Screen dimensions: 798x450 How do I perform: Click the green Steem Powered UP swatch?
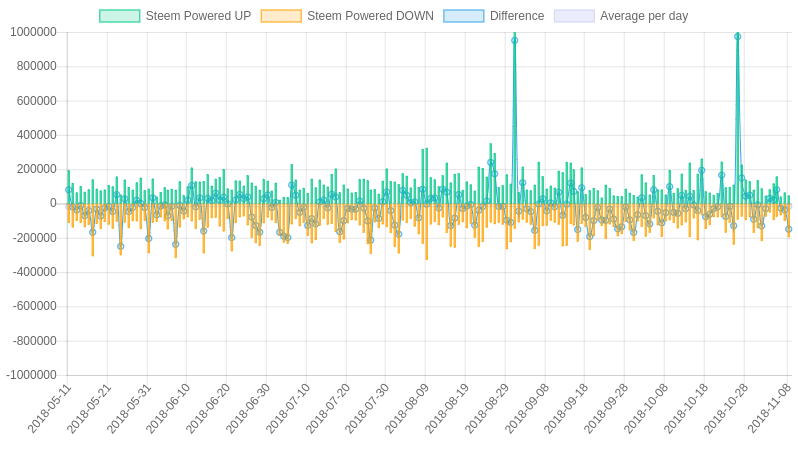(120, 16)
